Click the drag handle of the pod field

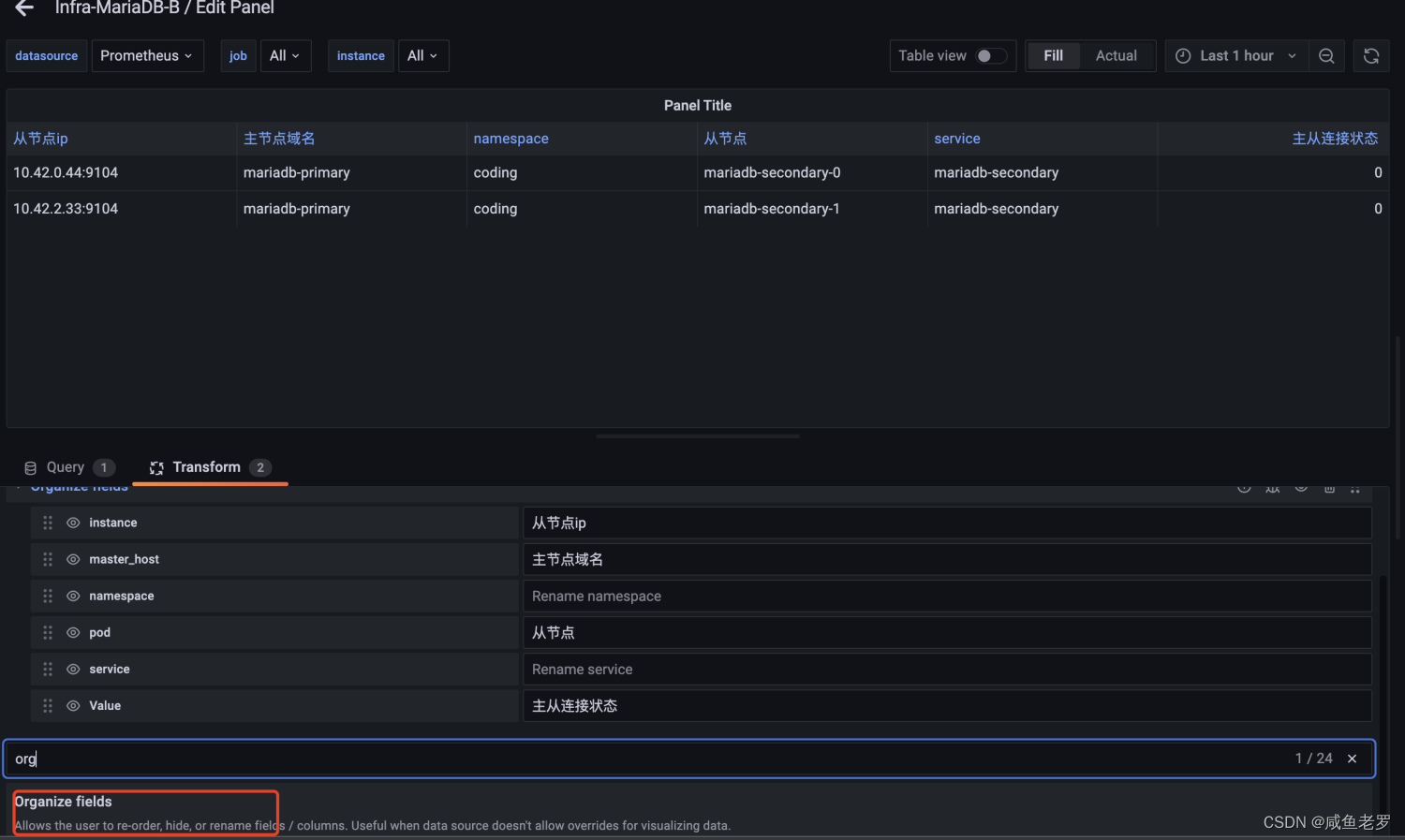(x=48, y=632)
